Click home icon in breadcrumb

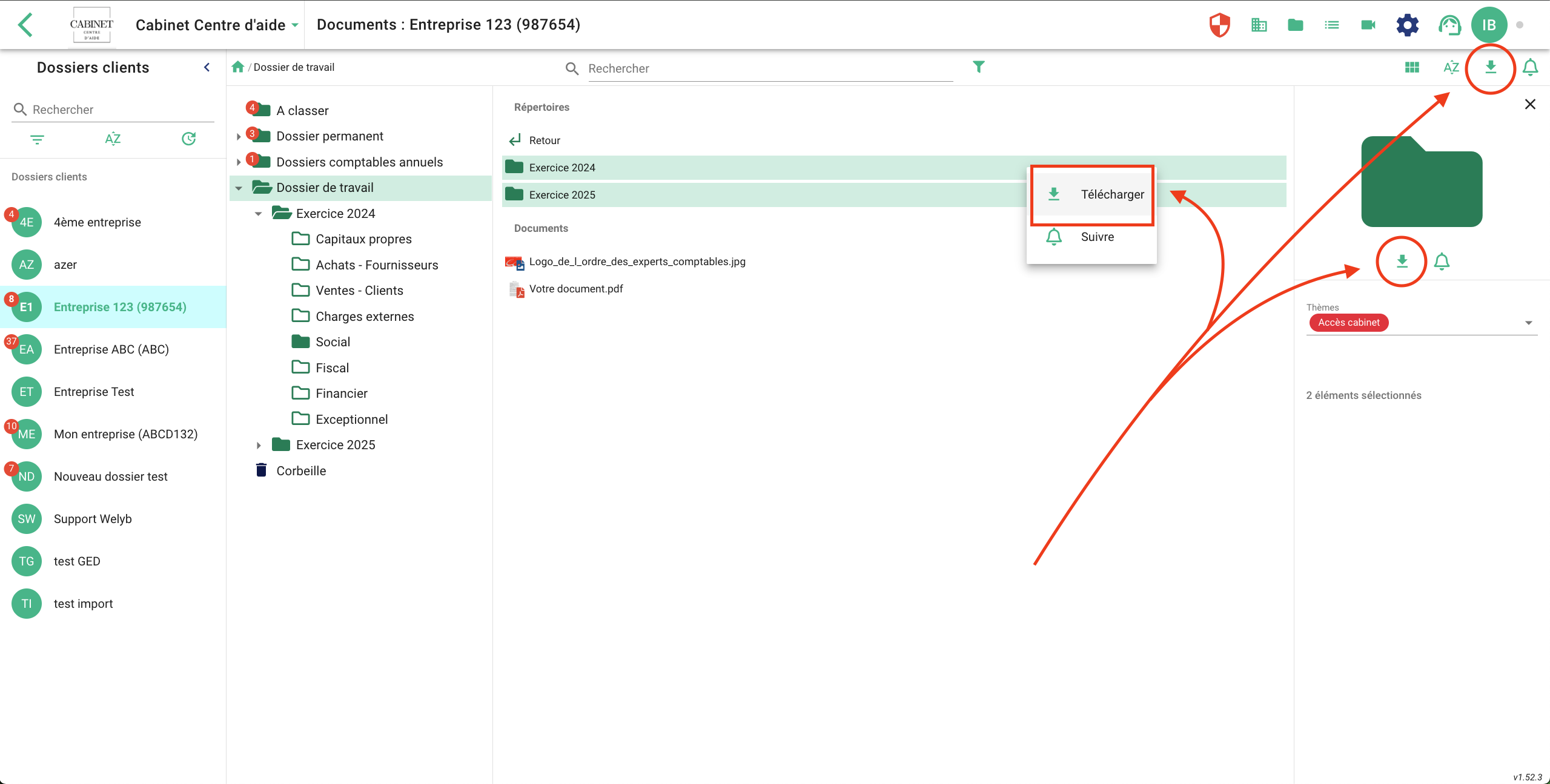[238, 67]
